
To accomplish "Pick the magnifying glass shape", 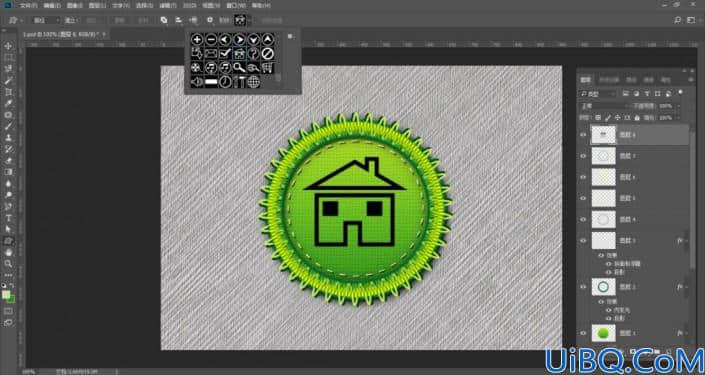I will pos(239,68).
